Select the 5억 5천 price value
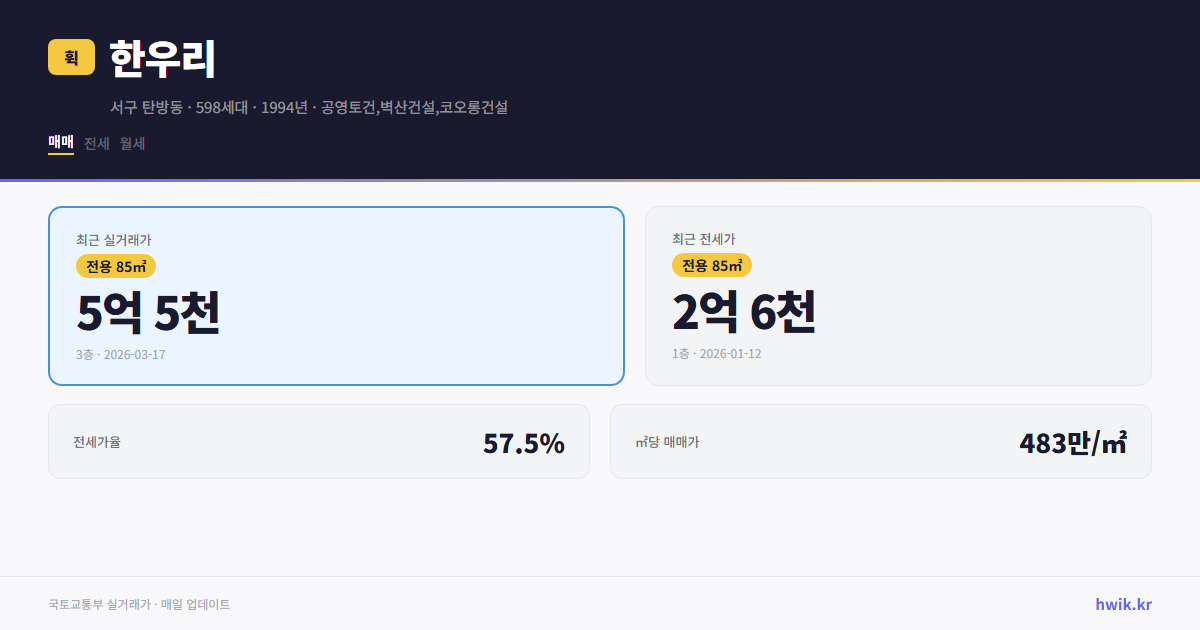 point(148,313)
